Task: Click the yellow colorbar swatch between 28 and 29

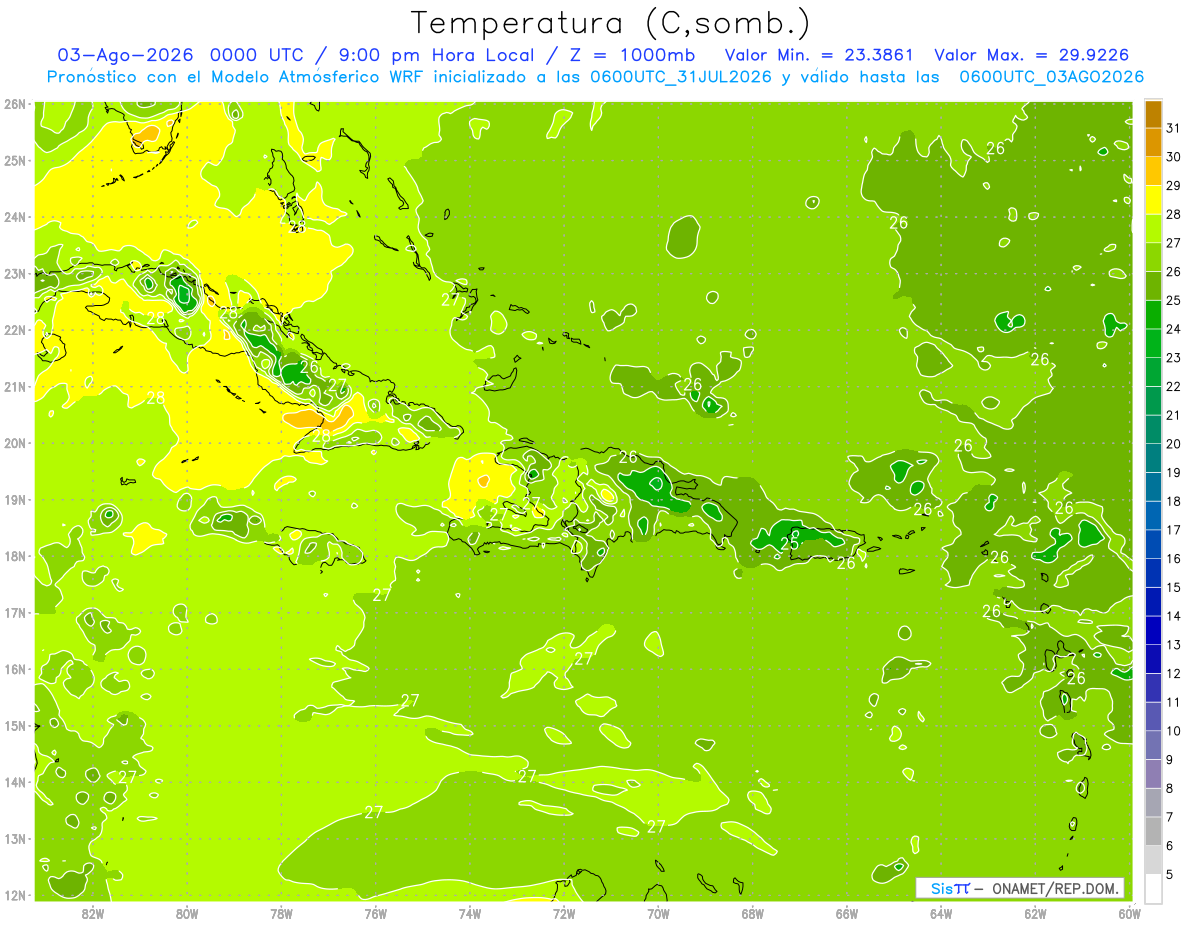Action: coord(1153,200)
